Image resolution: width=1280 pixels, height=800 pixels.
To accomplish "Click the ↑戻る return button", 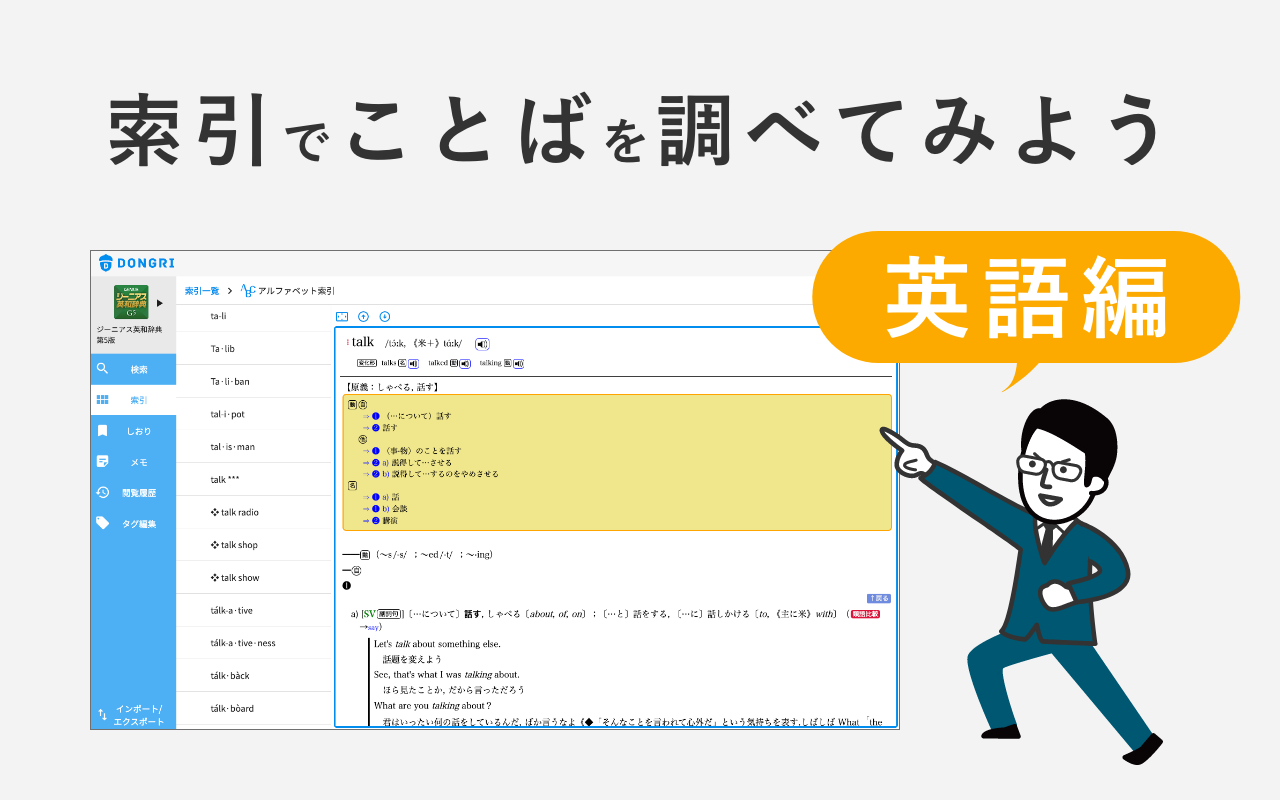I will pos(878,599).
